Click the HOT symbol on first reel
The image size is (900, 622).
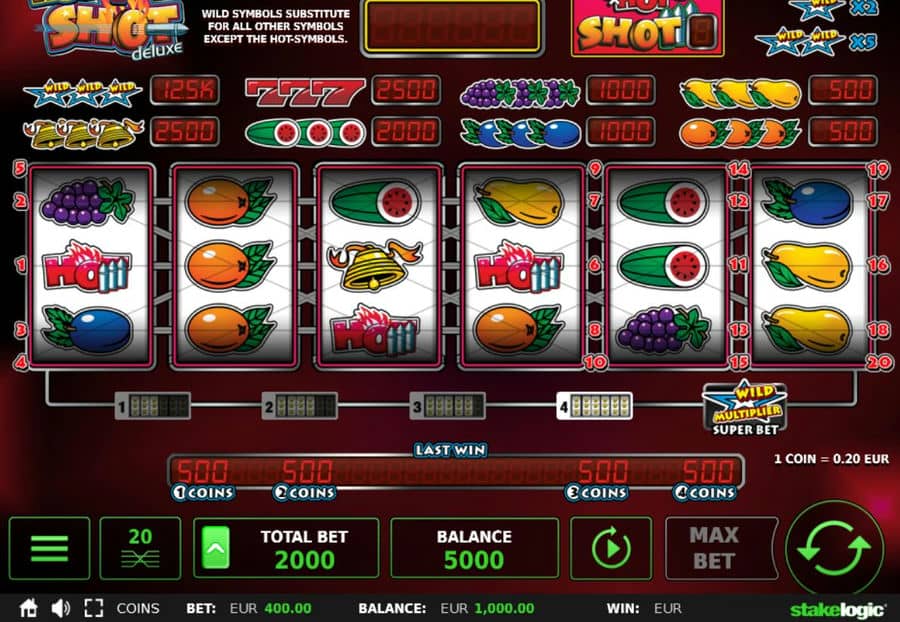[87, 267]
